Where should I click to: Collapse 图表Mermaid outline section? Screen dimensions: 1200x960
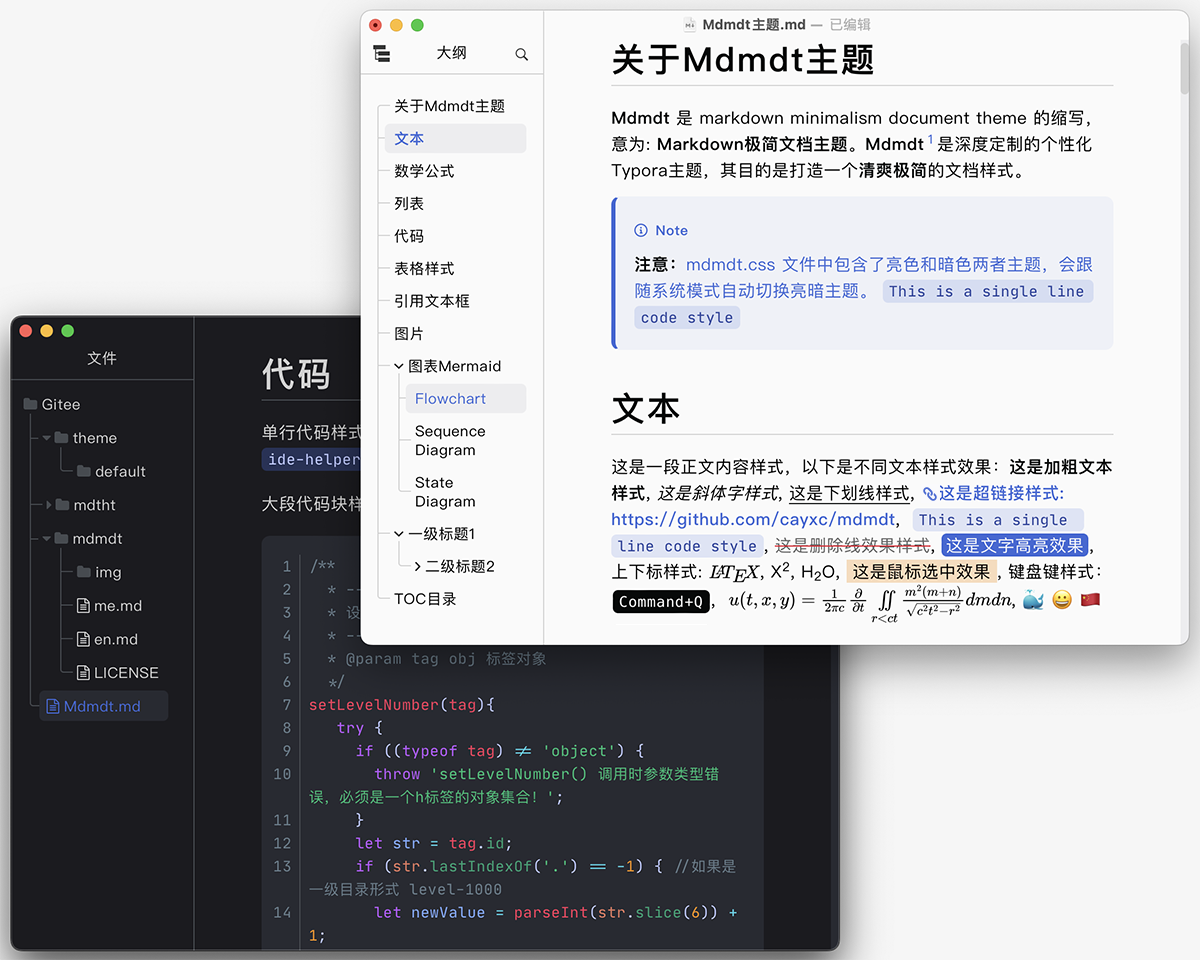(x=399, y=367)
